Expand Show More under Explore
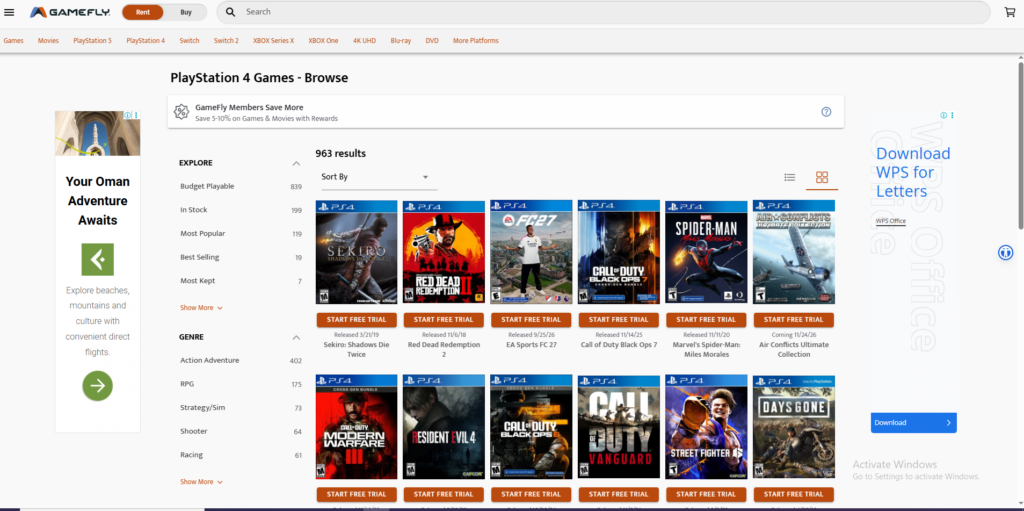This screenshot has width=1024, height=511. (201, 308)
